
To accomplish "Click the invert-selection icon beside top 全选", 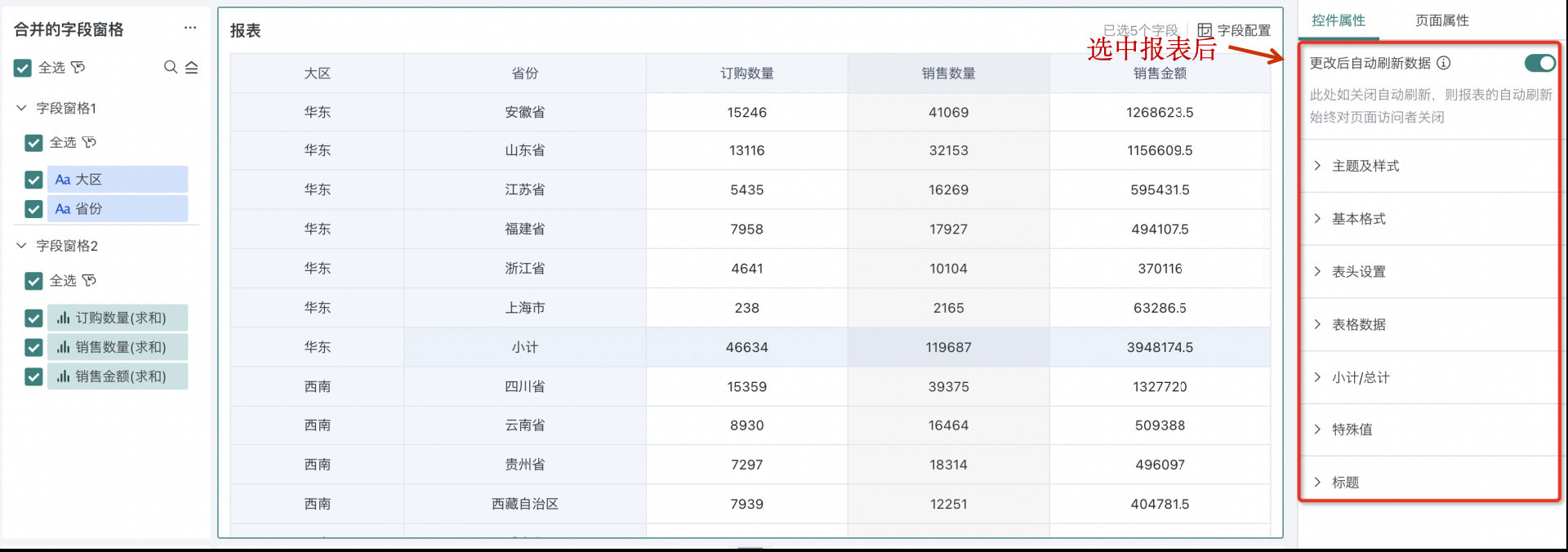I will (78, 67).
